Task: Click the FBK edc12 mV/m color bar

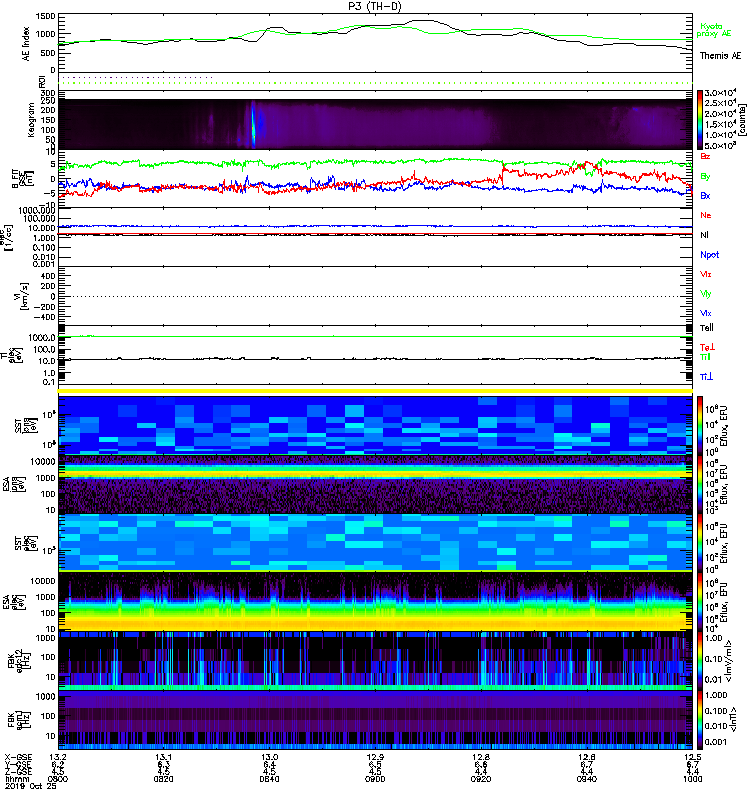Action: (x=700, y=660)
